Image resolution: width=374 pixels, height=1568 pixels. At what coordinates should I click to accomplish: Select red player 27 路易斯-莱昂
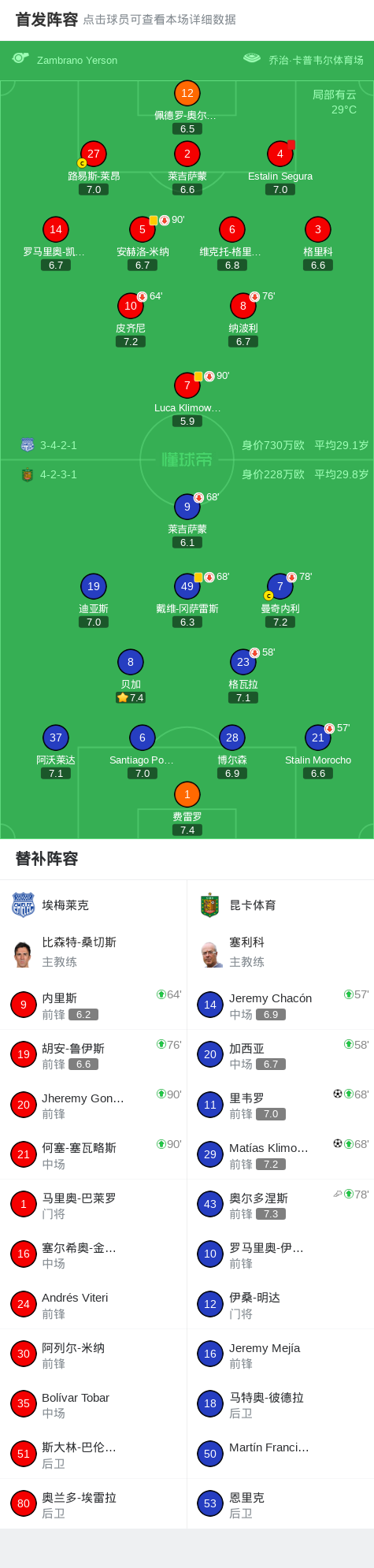[x=94, y=154]
